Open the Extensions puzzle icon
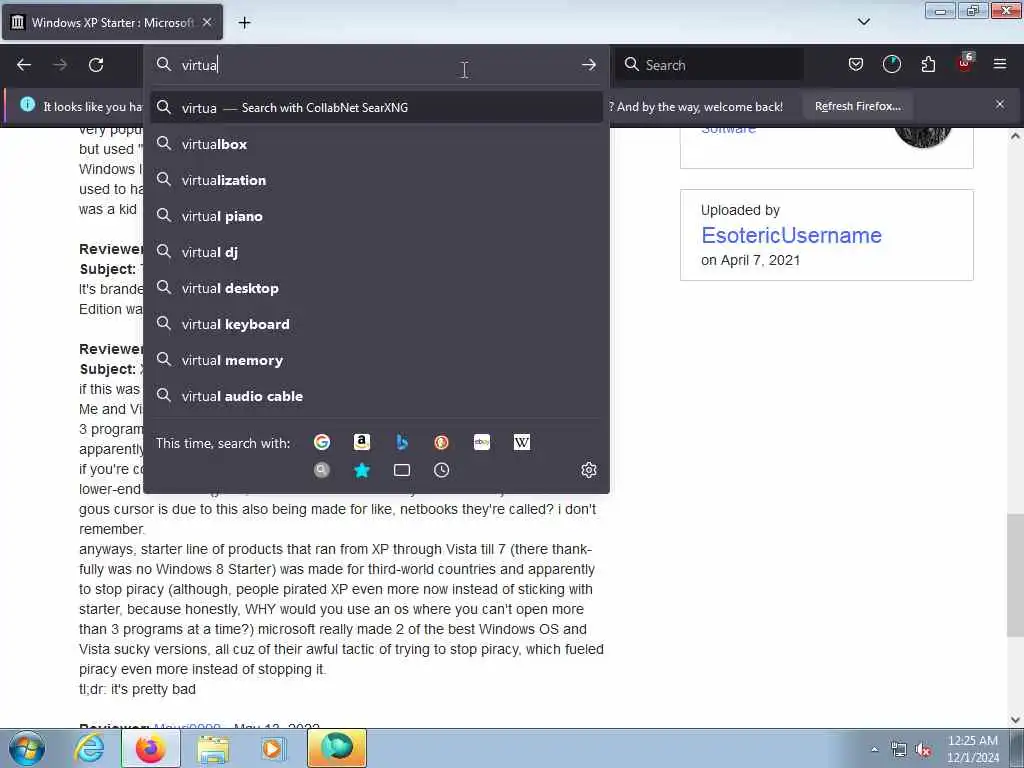Screen dimensions: 1024x768 pyautogui.click(x=928, y=64)
